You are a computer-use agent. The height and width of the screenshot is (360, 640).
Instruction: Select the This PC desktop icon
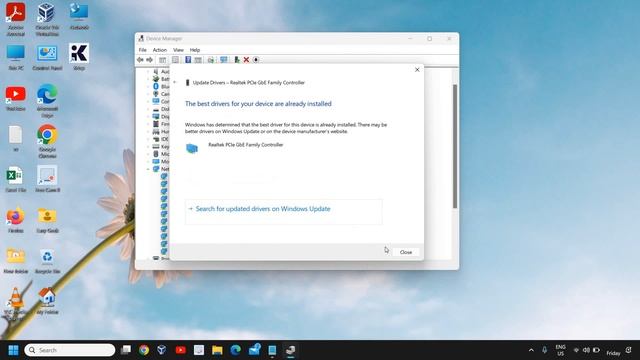16,58
